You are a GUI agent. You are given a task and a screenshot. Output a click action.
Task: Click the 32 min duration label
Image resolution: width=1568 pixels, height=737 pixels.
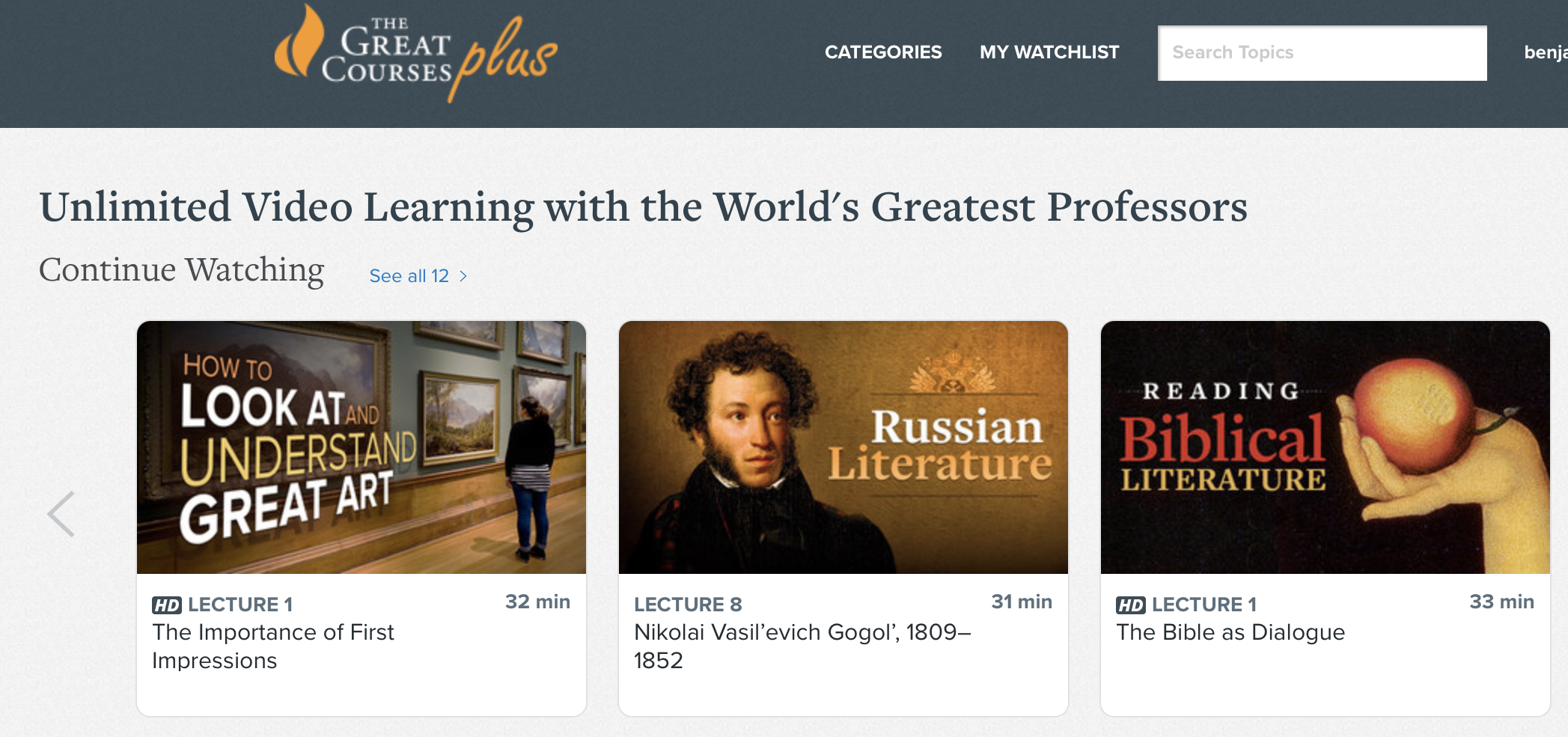(x=537, y=602)
